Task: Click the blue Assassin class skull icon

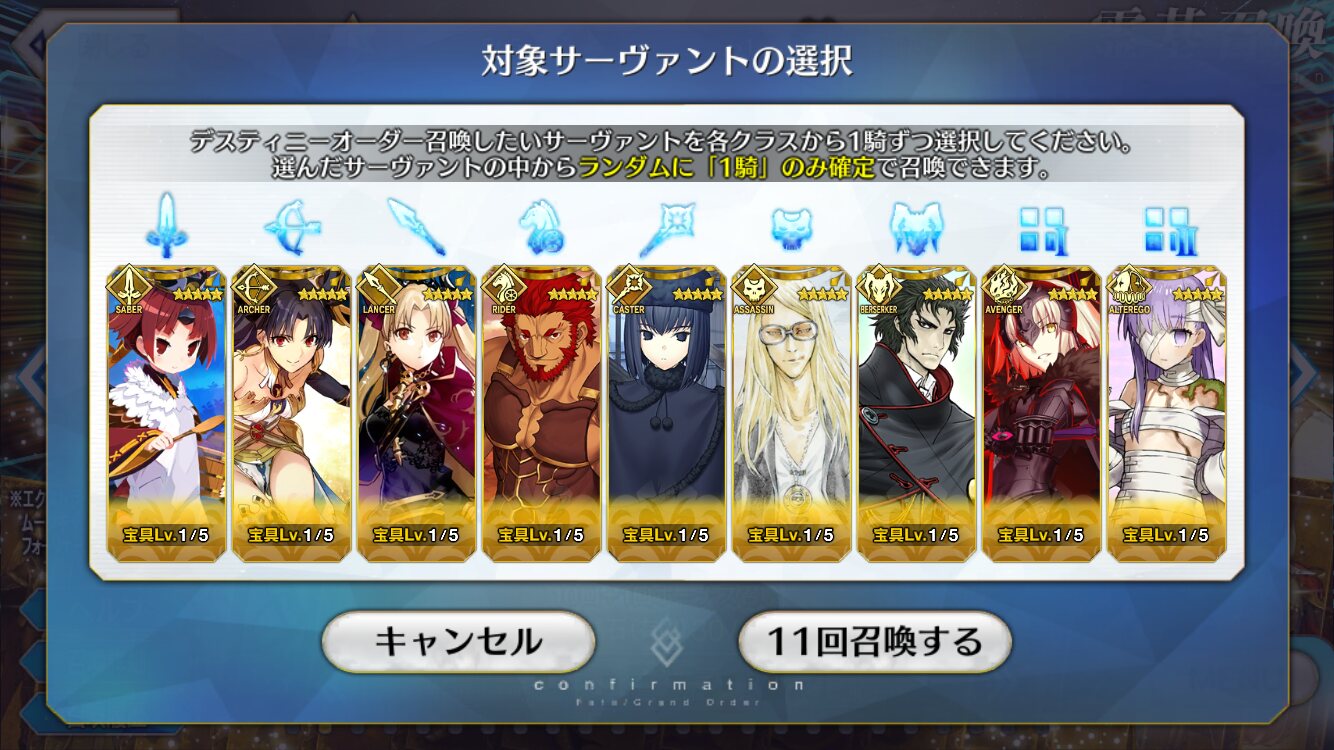Action: 791,229
